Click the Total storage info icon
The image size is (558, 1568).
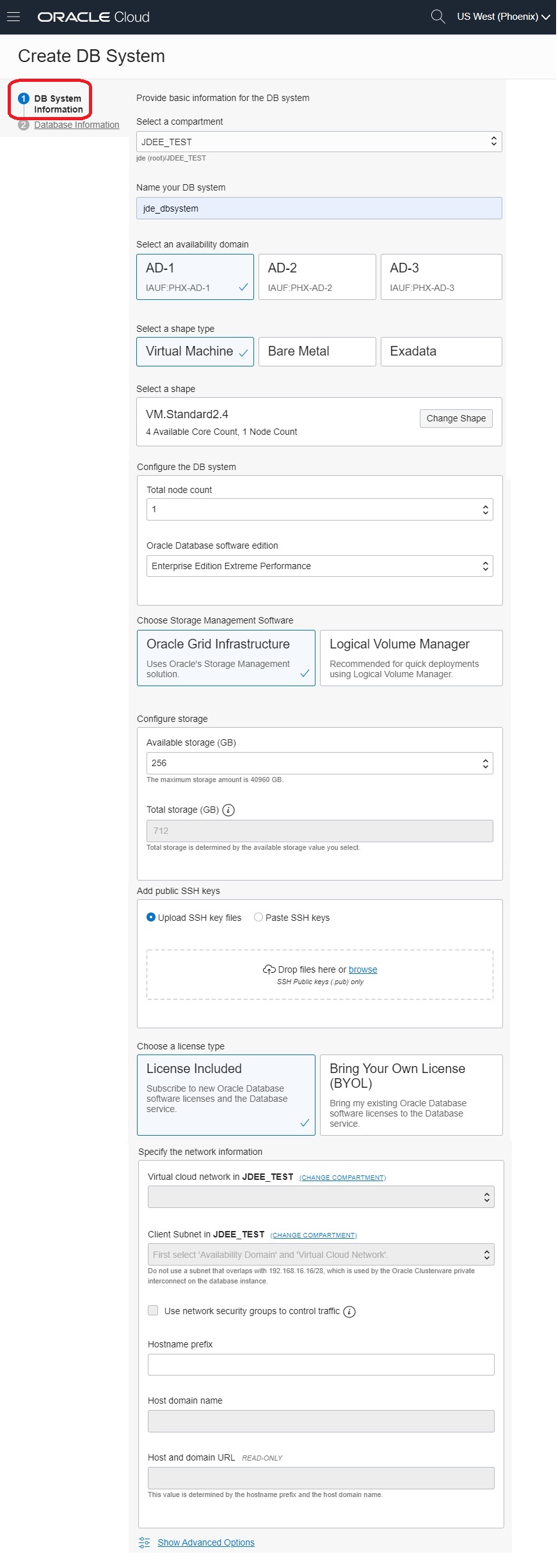pos(228,810)
